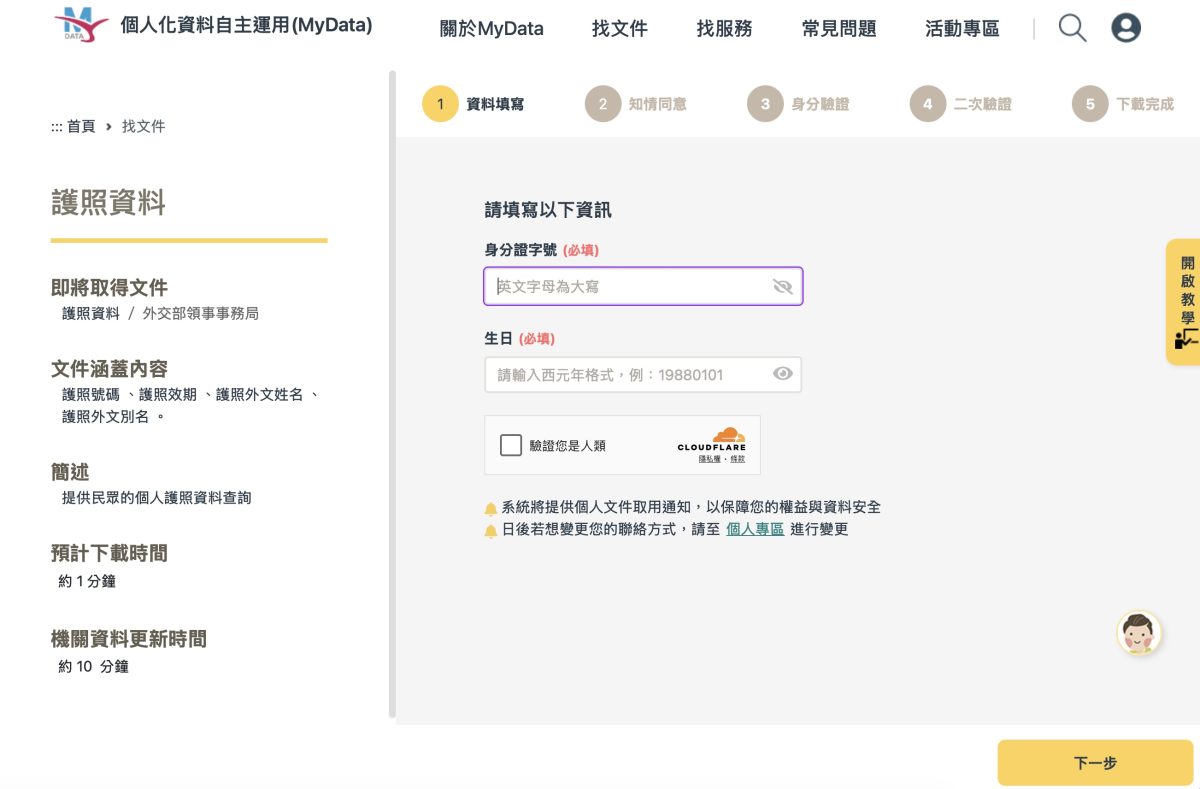The image size is (1200, 789).
Task: Open the user account profile icon
Action: [1126, 28]
